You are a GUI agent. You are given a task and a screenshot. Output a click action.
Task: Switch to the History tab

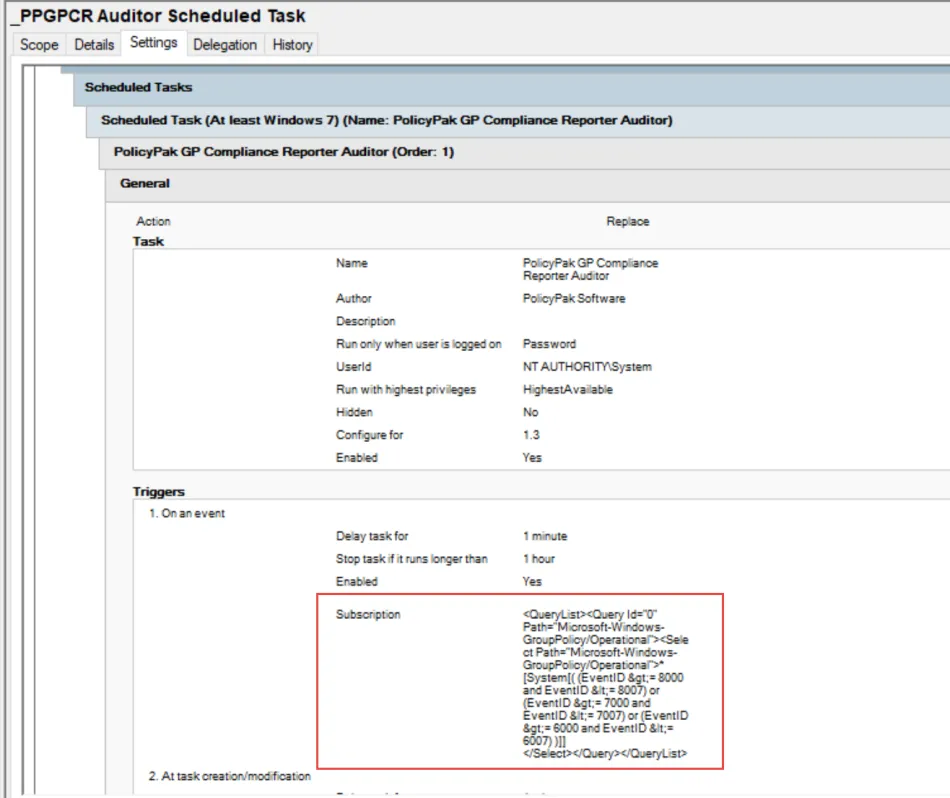292,45
